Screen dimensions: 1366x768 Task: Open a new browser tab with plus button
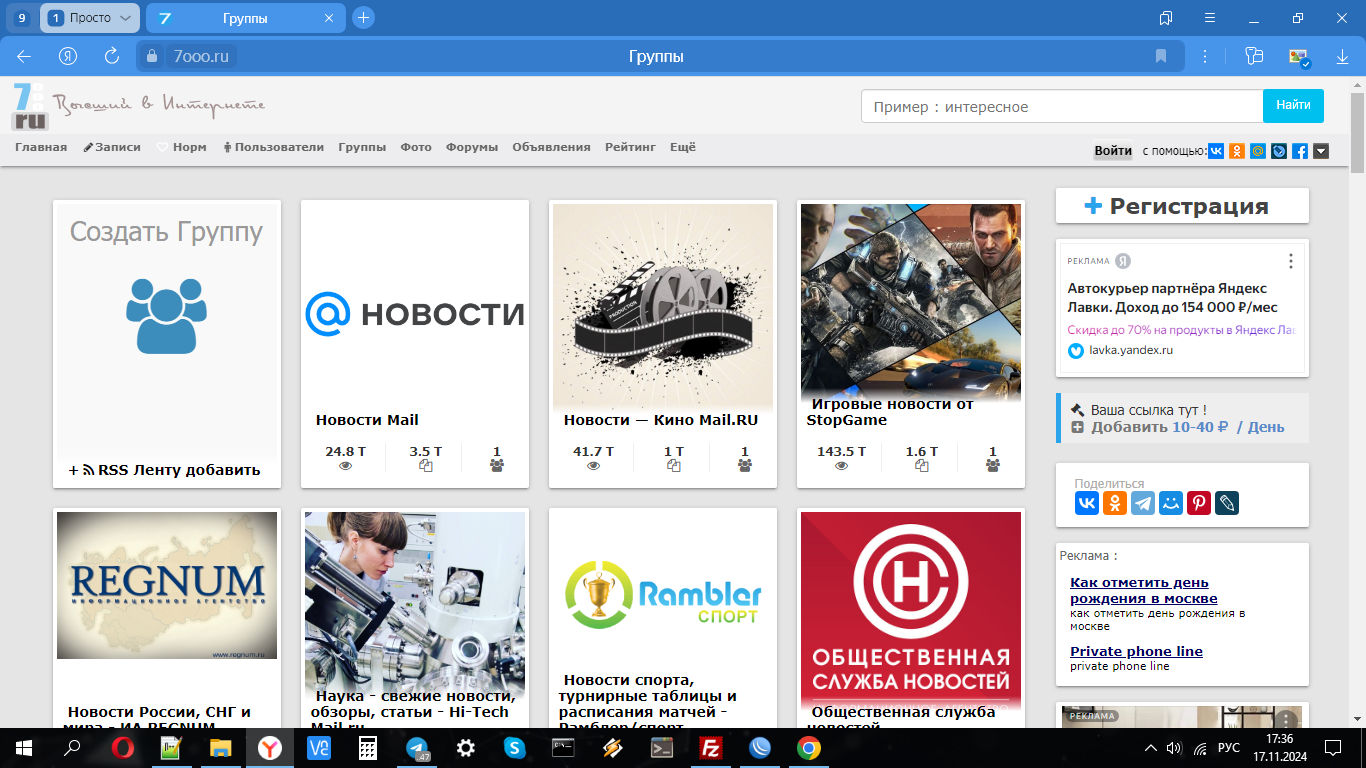coord(364,18)
